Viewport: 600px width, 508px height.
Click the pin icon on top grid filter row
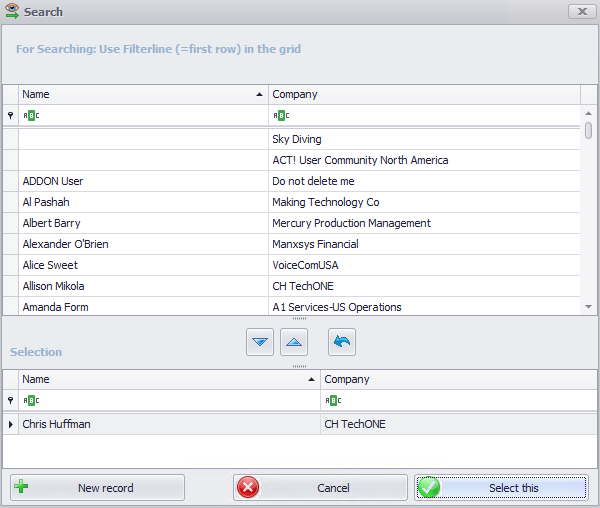point(10,115)
